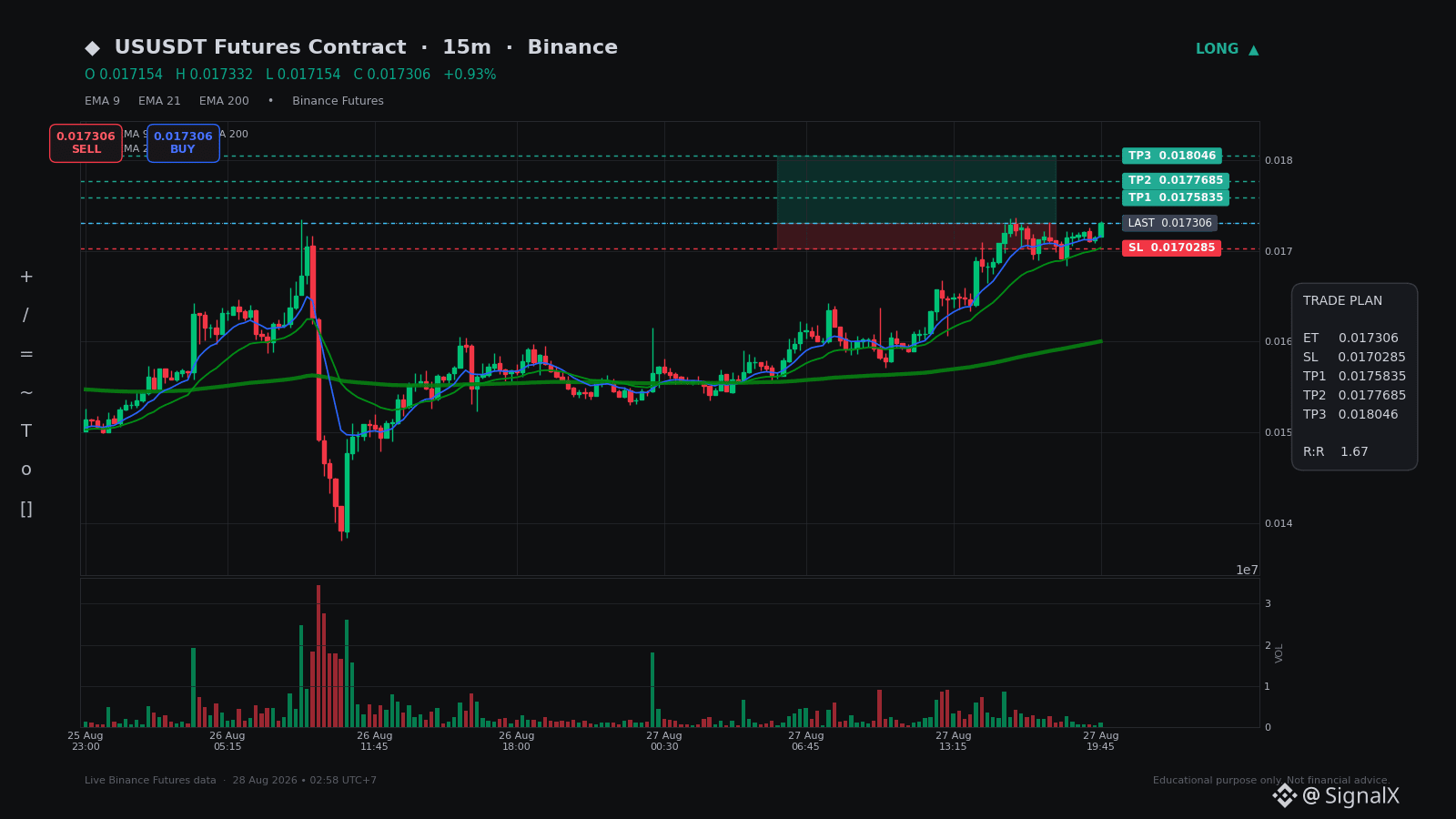Select the T text annotation tool

[26, 431]
